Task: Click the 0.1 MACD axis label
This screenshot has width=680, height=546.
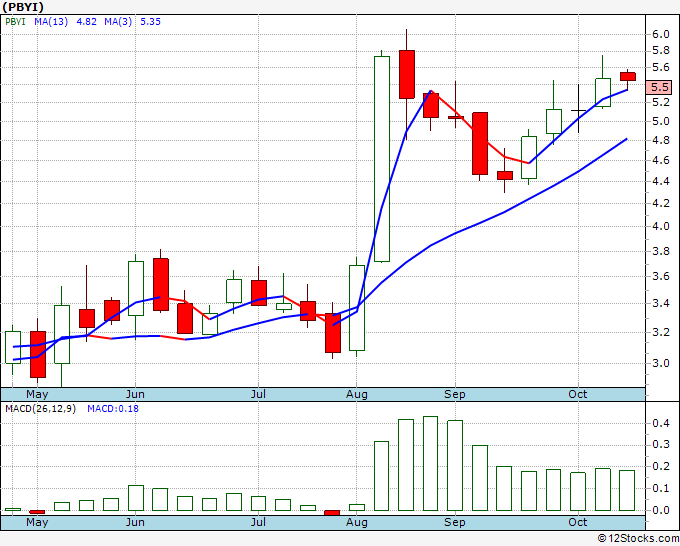Action: click(660, 488)
